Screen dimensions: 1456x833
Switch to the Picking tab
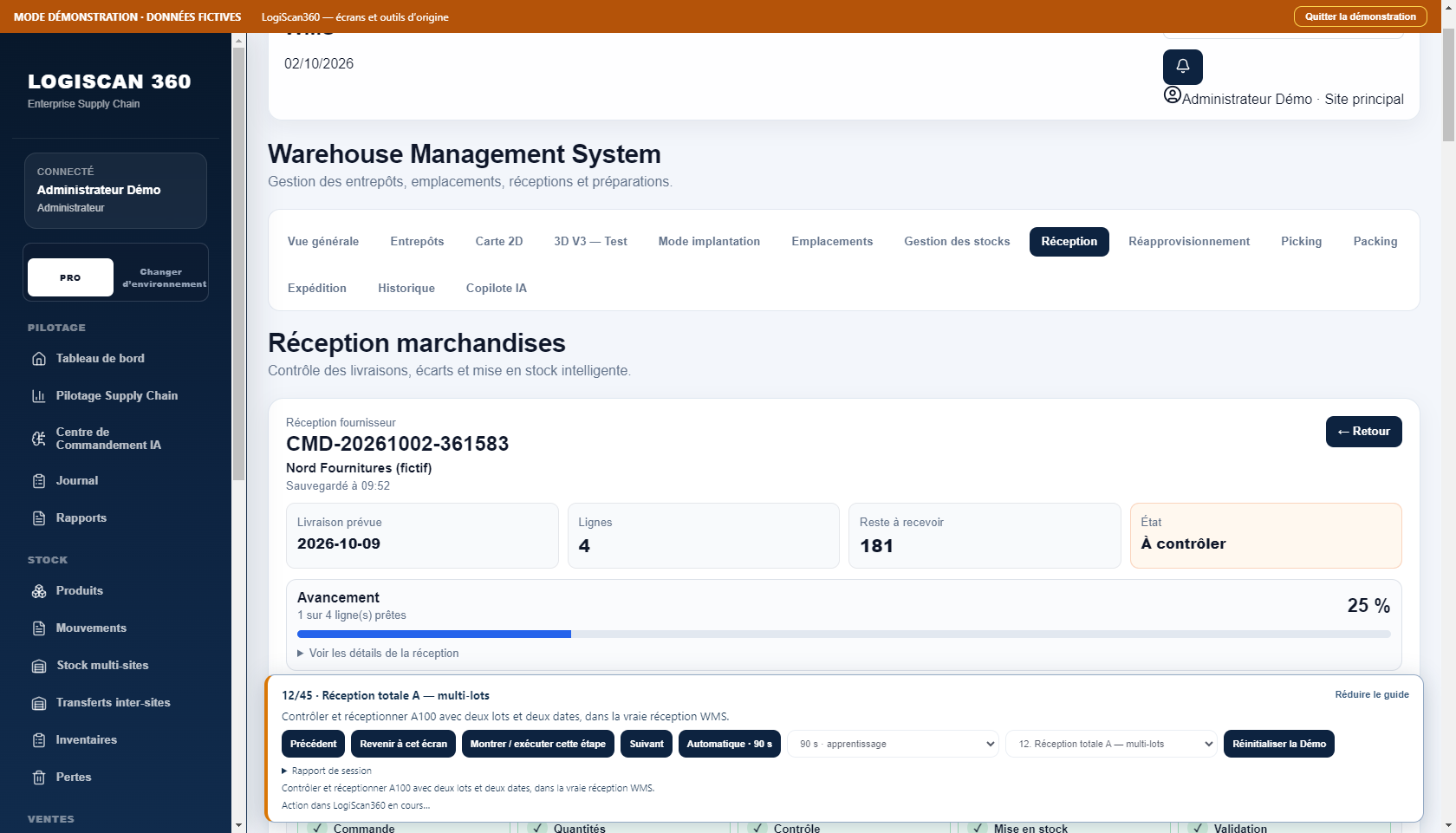pos(1302,242)
